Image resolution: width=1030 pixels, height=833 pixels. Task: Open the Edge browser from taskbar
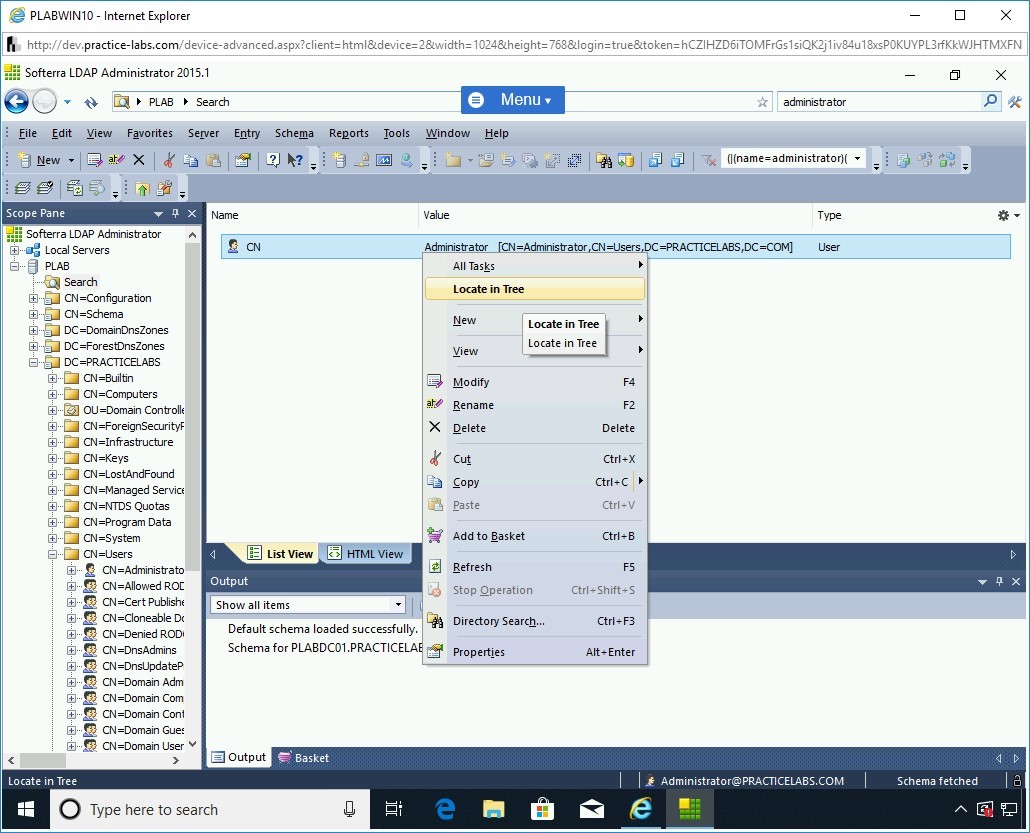pyautogui.click(x=446, y=809)
